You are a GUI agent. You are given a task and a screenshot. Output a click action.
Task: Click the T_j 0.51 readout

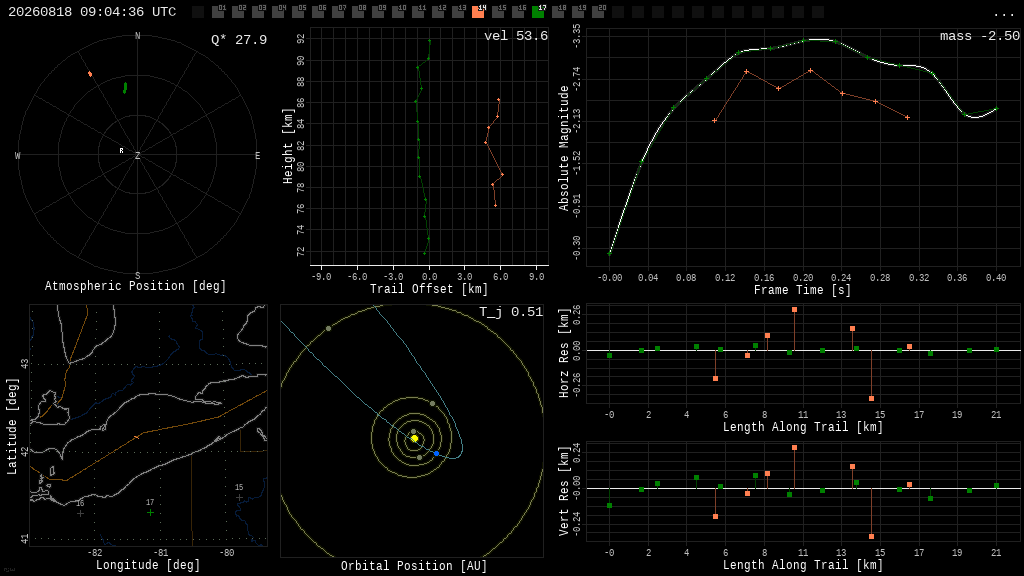[511, 312]
